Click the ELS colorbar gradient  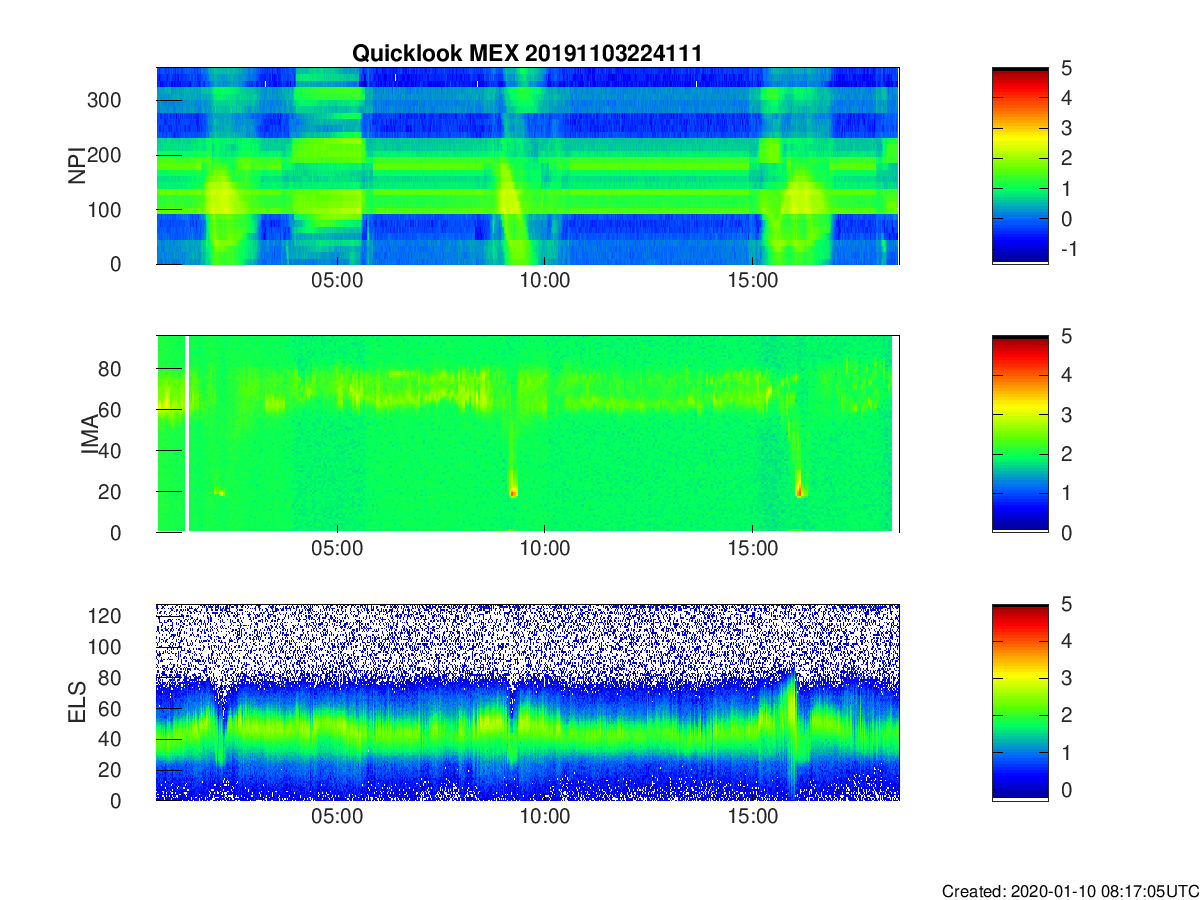tap(1020, 702)
